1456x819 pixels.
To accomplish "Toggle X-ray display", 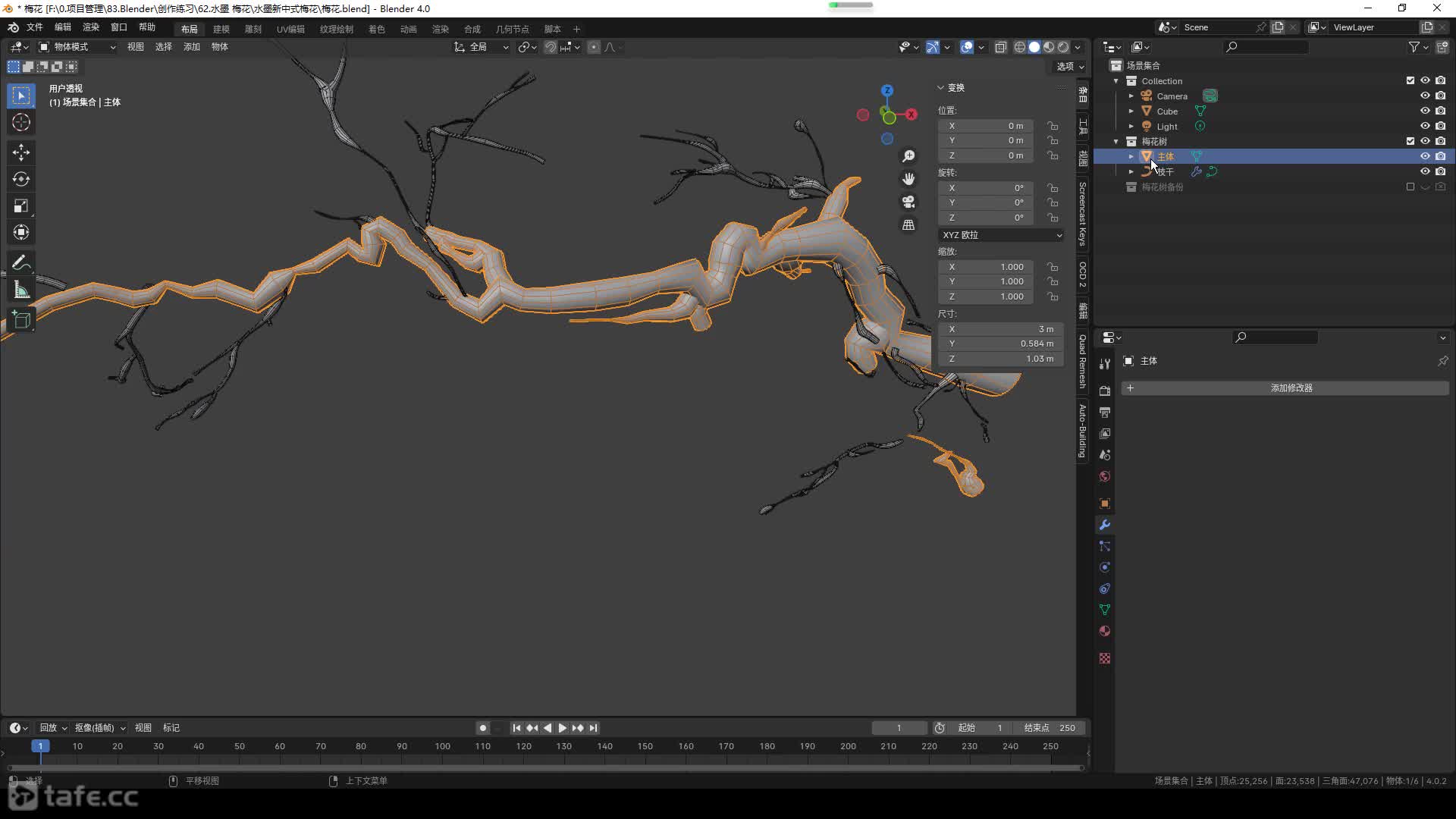I will click(1000, 47).
